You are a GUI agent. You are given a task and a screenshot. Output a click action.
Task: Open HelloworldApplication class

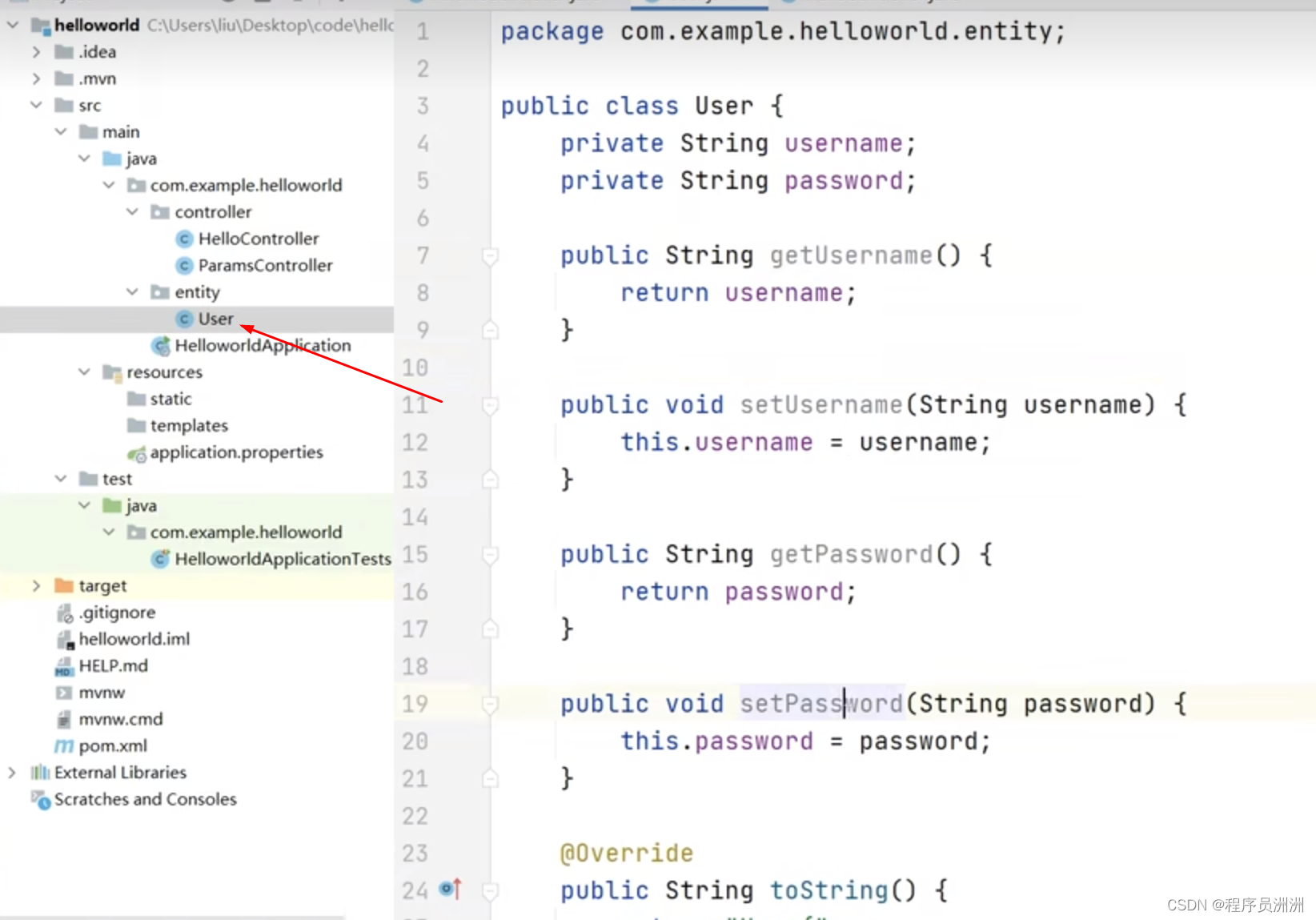263,345
